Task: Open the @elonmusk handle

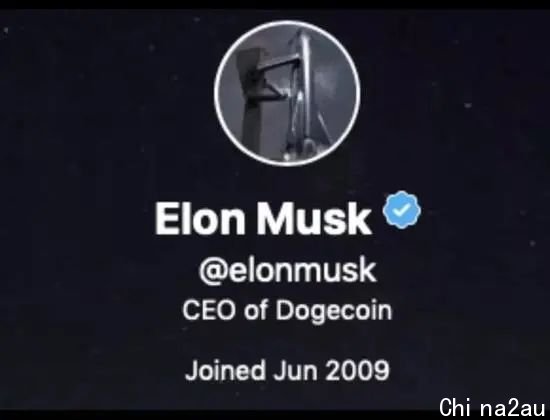Action: coord(288,271)
